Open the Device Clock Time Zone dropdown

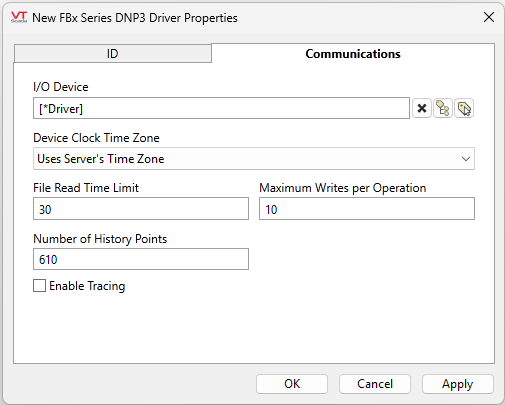pos(254,159)
